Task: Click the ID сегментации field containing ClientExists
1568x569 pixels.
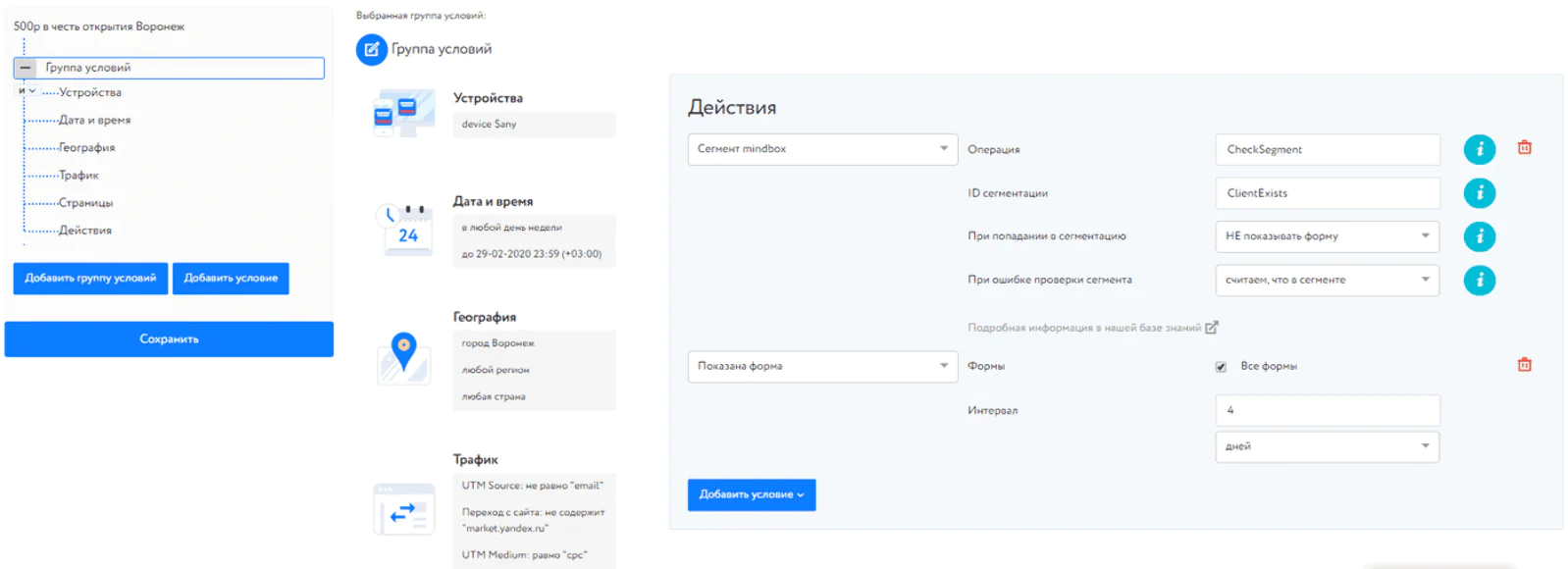Action: point(1327,193)
